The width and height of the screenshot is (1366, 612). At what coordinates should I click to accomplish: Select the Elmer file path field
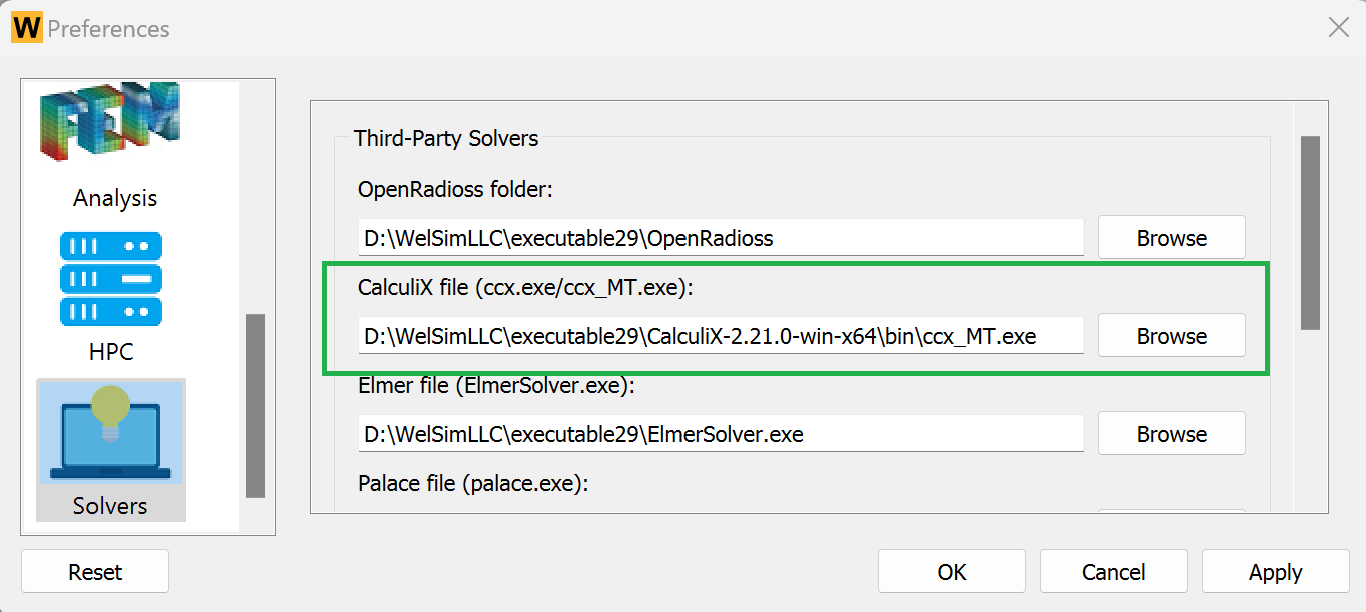[x=720, y=433]
